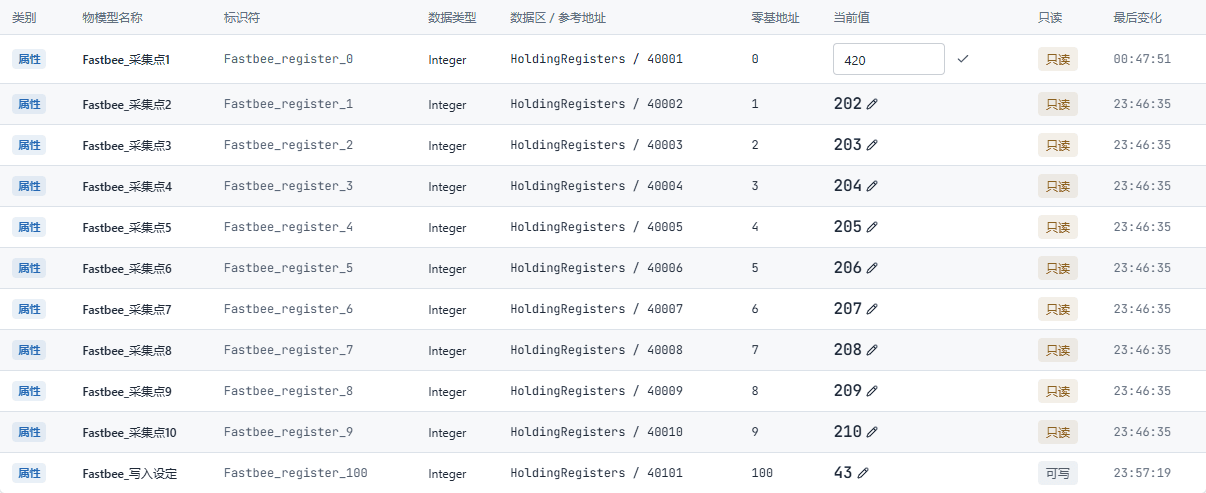Select the name Fastbee_采集点2

pyautogui.click(x=127, y=105)
